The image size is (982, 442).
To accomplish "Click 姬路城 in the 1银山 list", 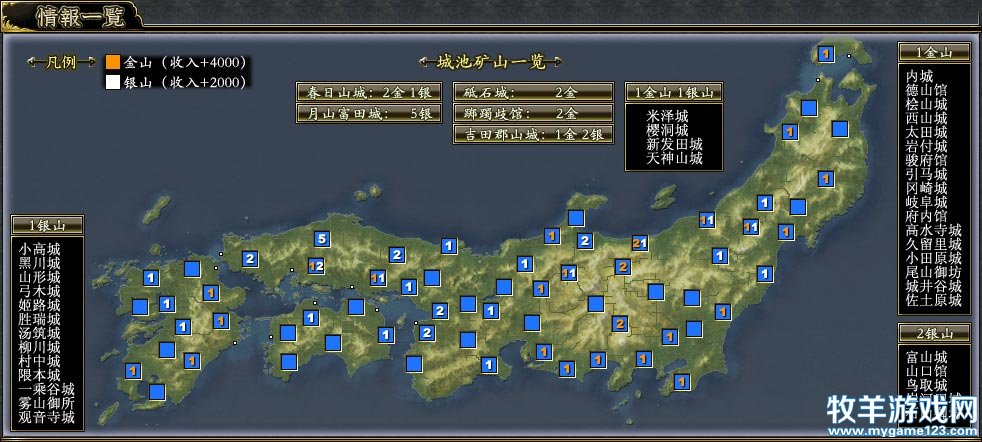I will tap(40, 305).
